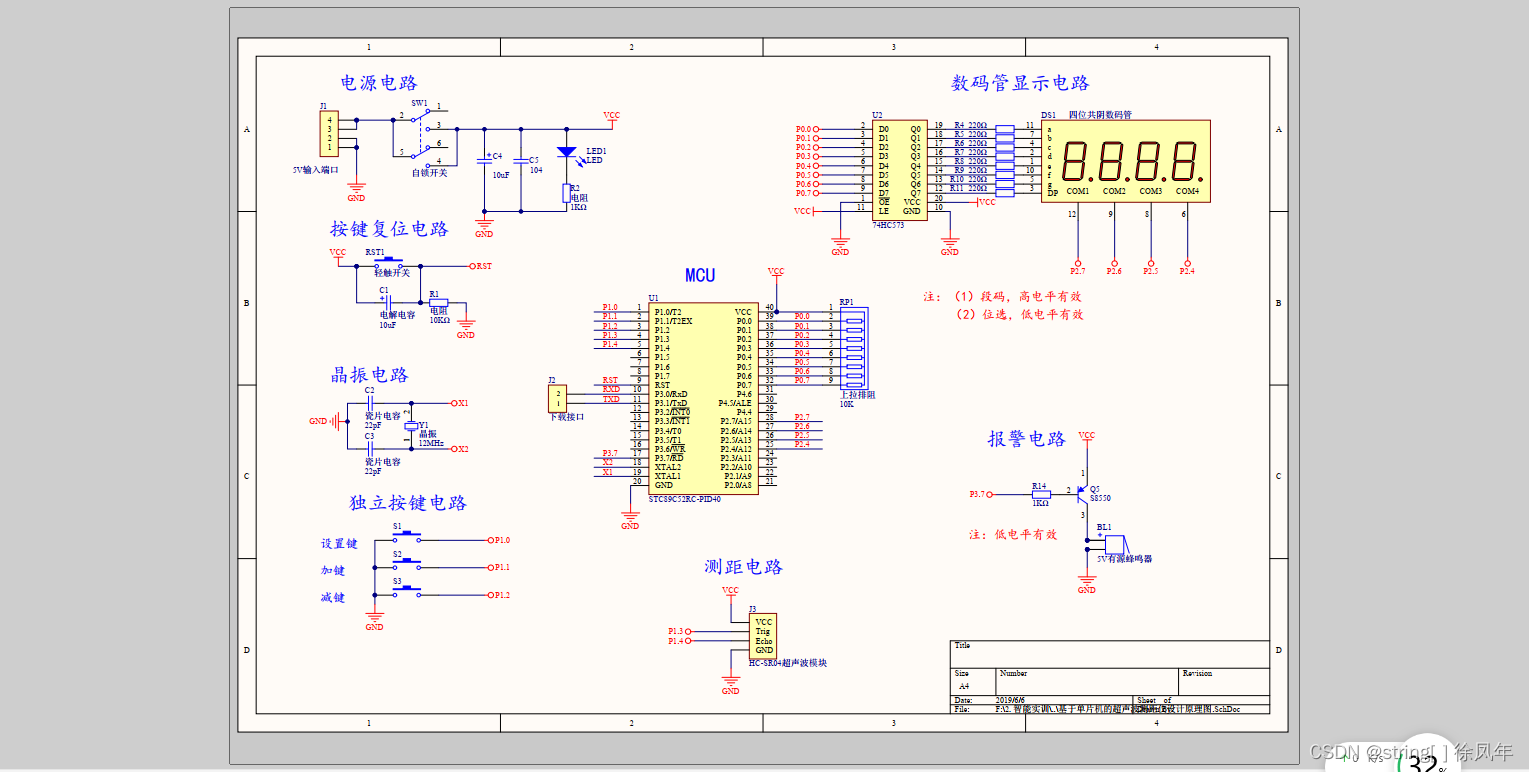Image resolution: width=1529 pixels, height=772 pixels.
Task: Click the 晶振电路 section title
Action: point(370,376)
